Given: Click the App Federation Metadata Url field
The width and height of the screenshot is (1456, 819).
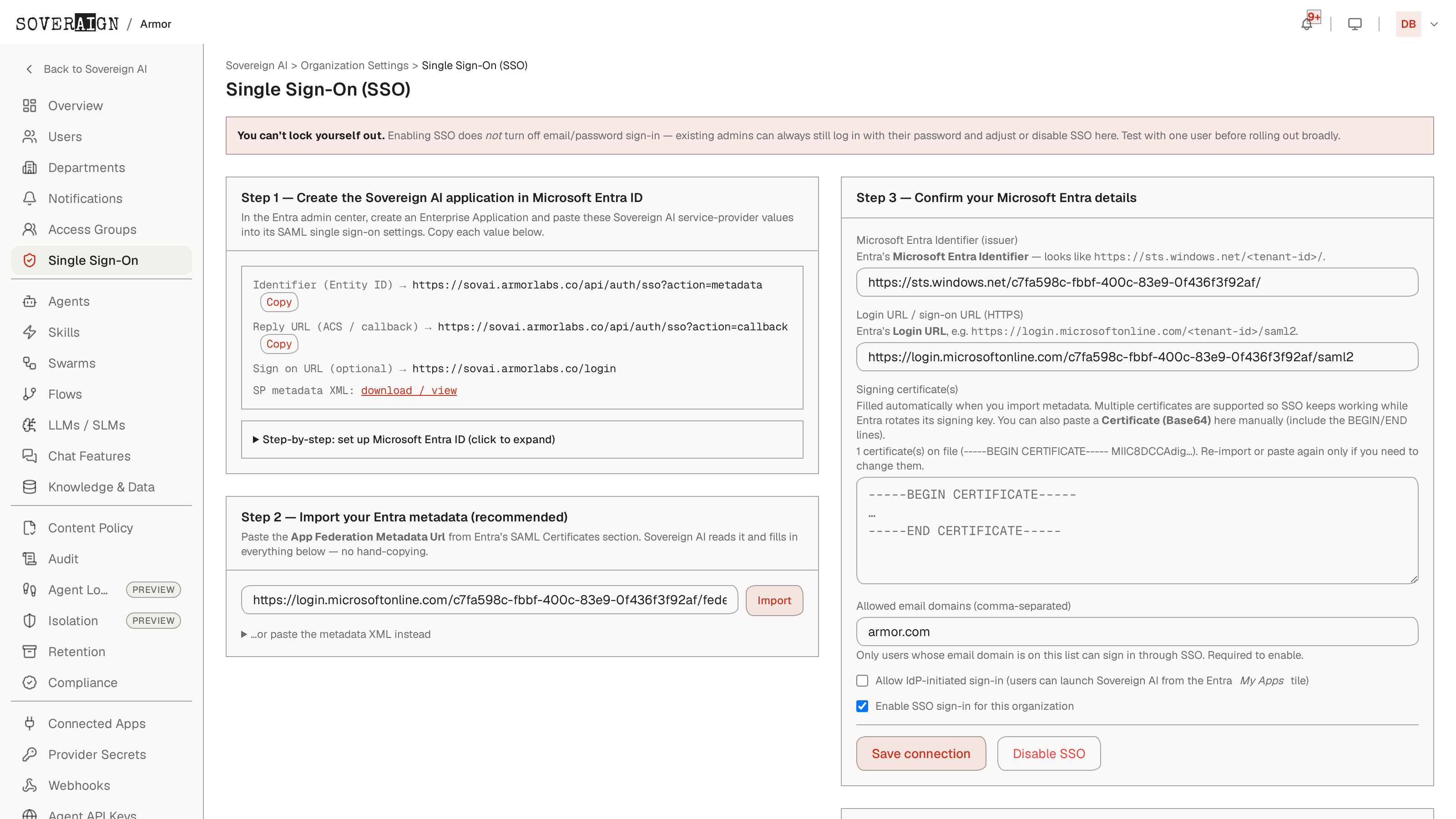Looking at the screenshot, I should (x=490, y=600).
